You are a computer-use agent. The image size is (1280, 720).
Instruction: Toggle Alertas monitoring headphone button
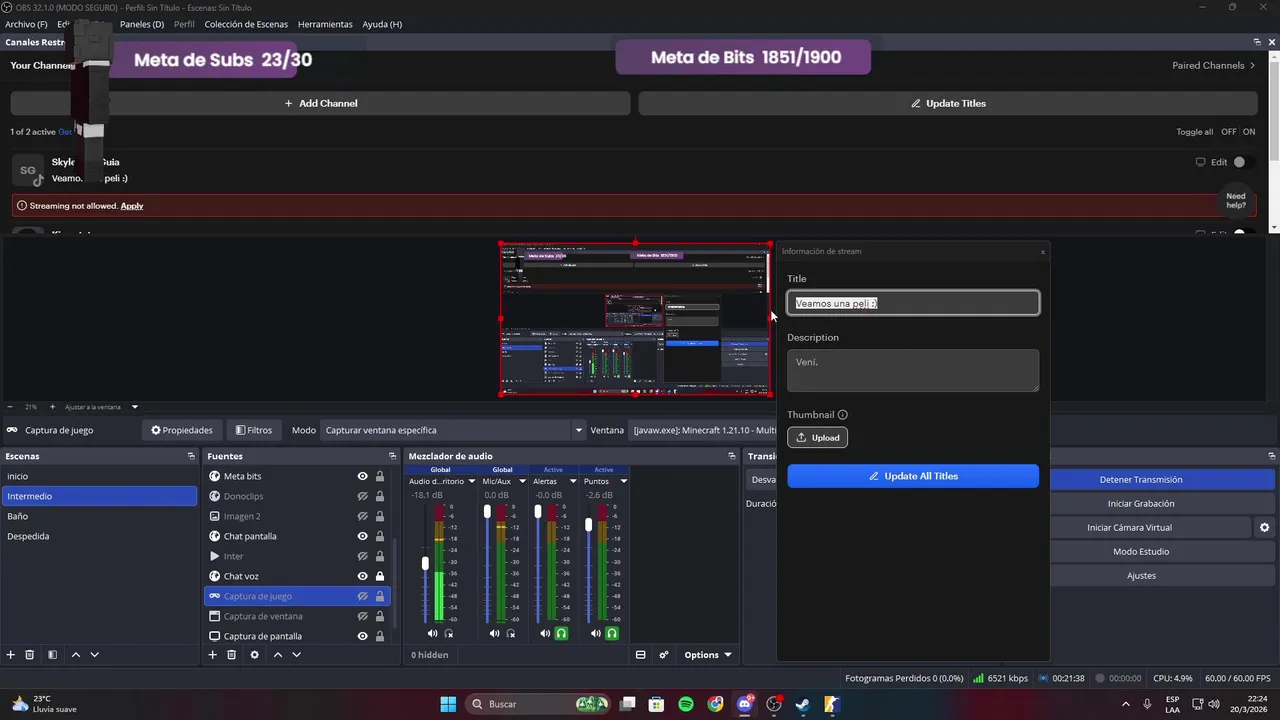pyautogui.click(x=562, y=633)
